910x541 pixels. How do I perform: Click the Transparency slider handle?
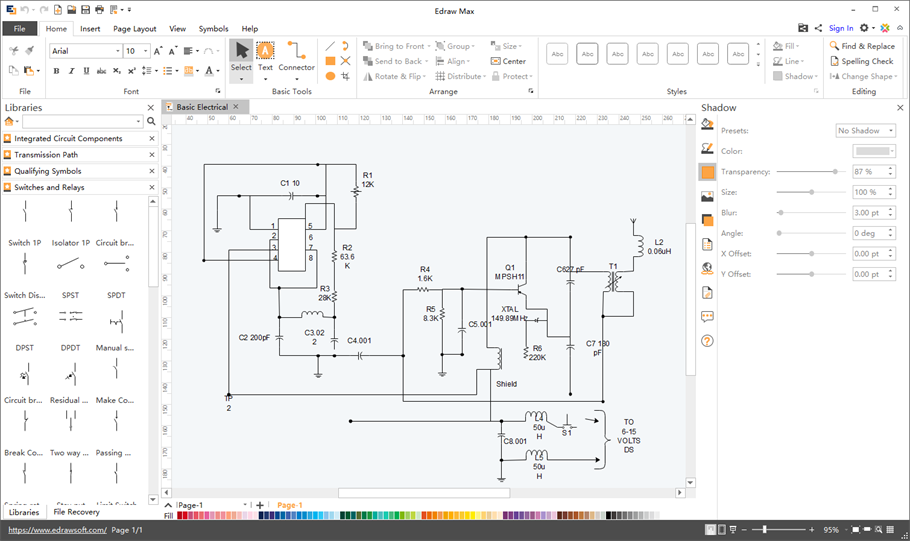(x=836, y=172)
